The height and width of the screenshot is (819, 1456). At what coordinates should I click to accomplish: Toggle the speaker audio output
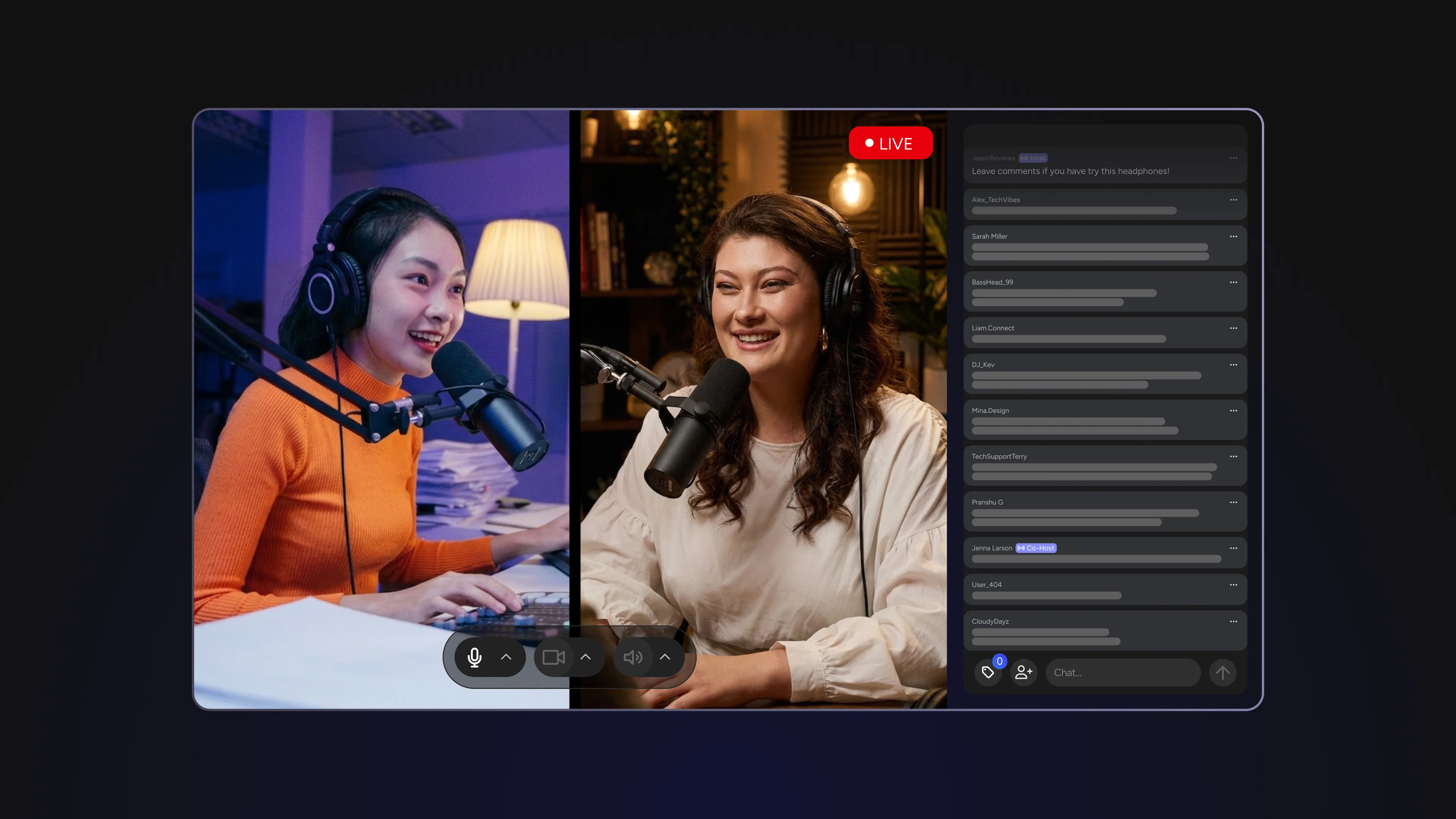[632, 657]
